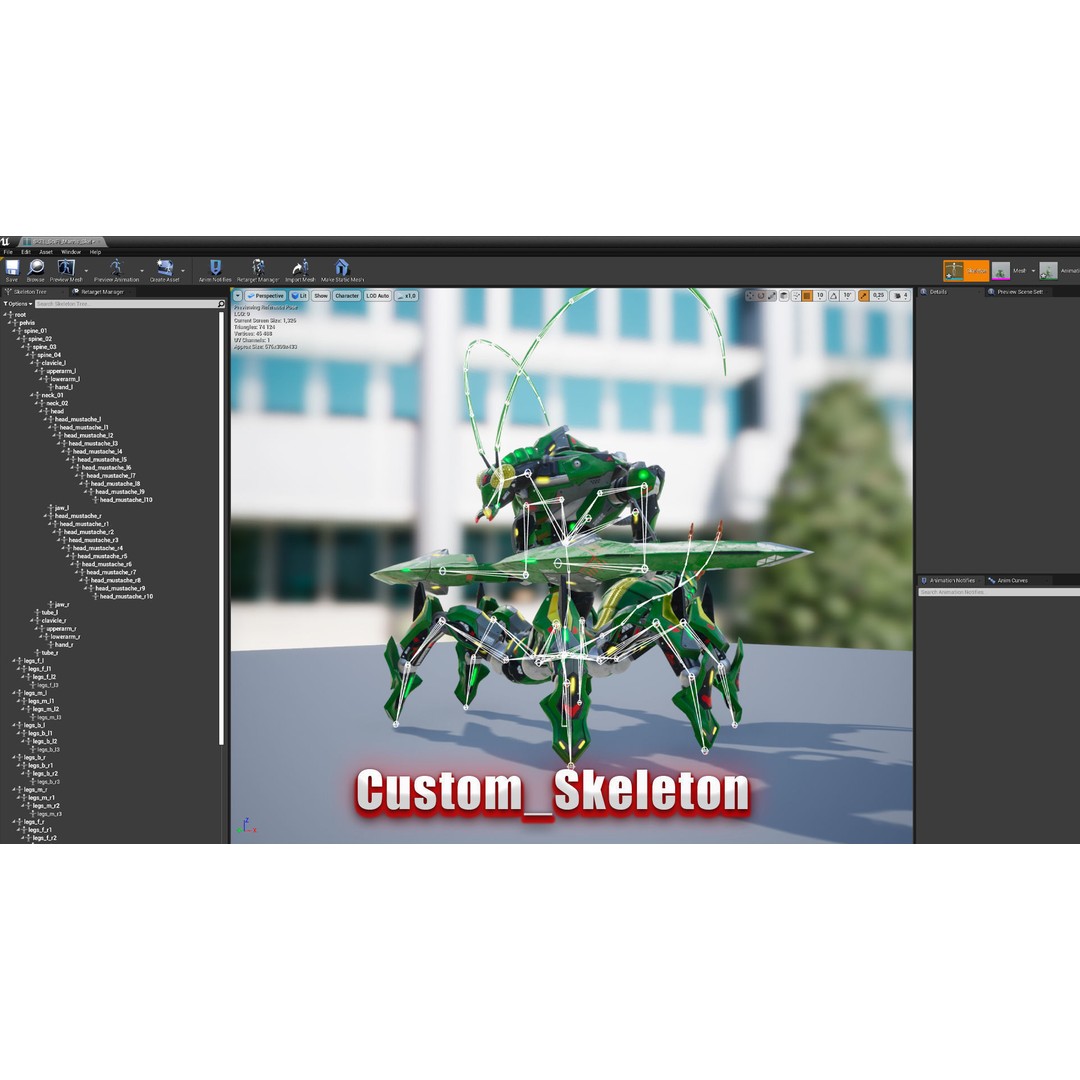This screenshot has height=1080, width=1080.
Task: Open rotation snap value 10° dropdown
Action: point(848,295)
